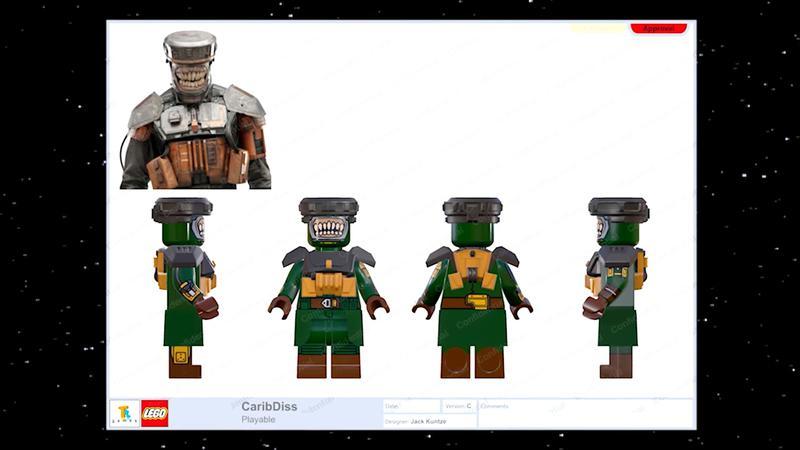Select the right side view minifigure

click(x=616, y=288)
